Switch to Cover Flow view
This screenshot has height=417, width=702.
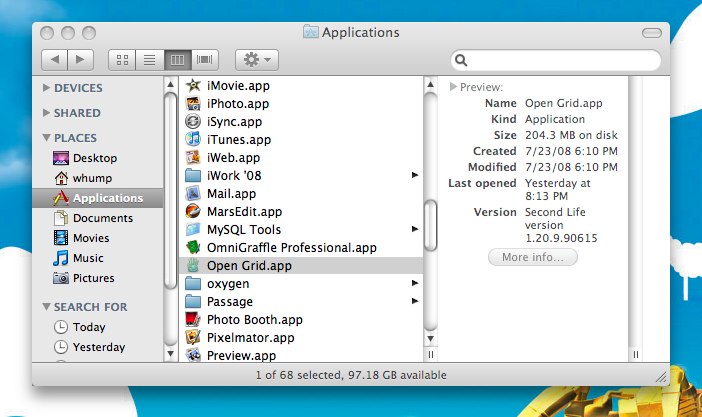coord(205,60)
